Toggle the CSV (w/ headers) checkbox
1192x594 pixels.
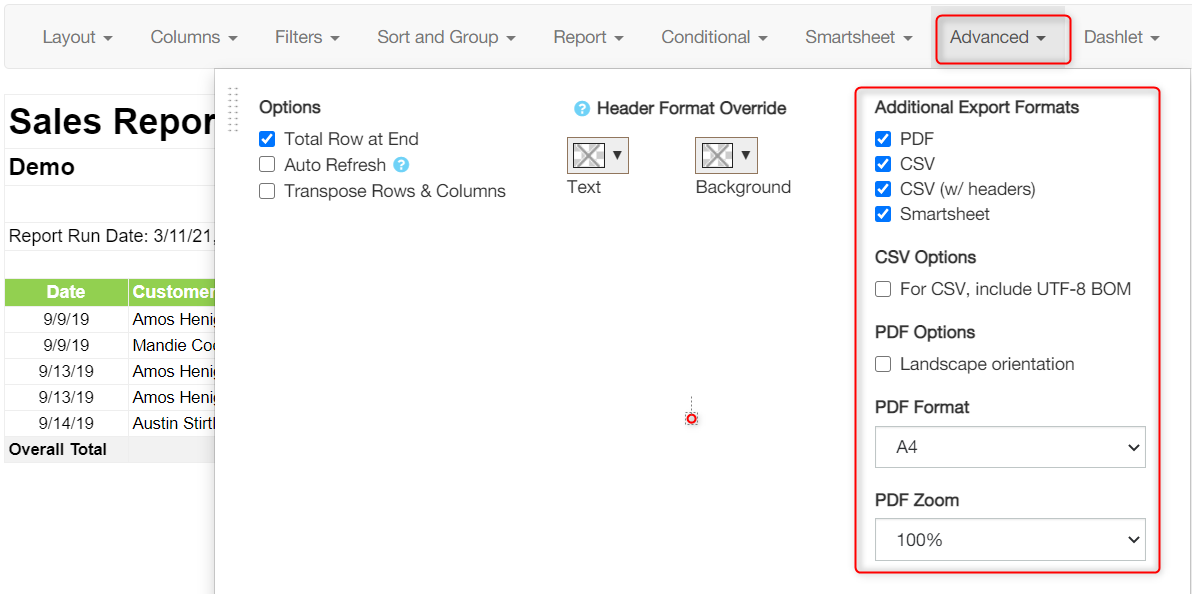tap(883, 189)
